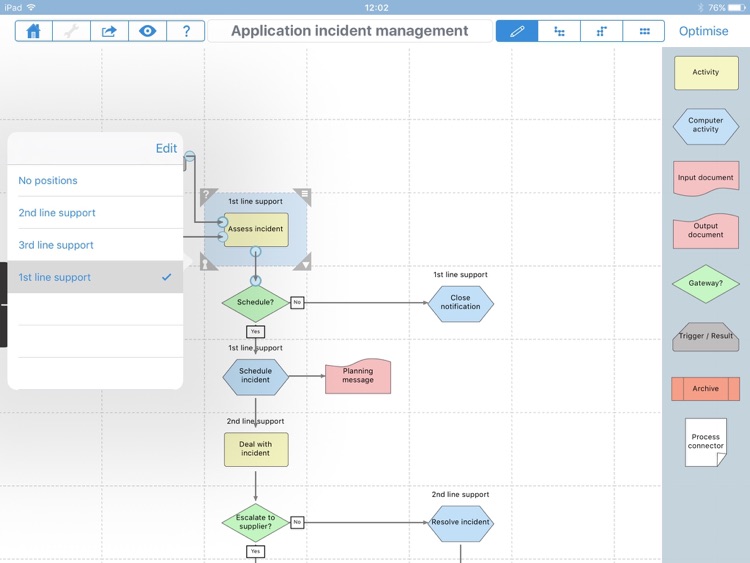Pick the Input document shape
Image resolution: width=750 pixels, height=563 pixels.
pos(706,178)
